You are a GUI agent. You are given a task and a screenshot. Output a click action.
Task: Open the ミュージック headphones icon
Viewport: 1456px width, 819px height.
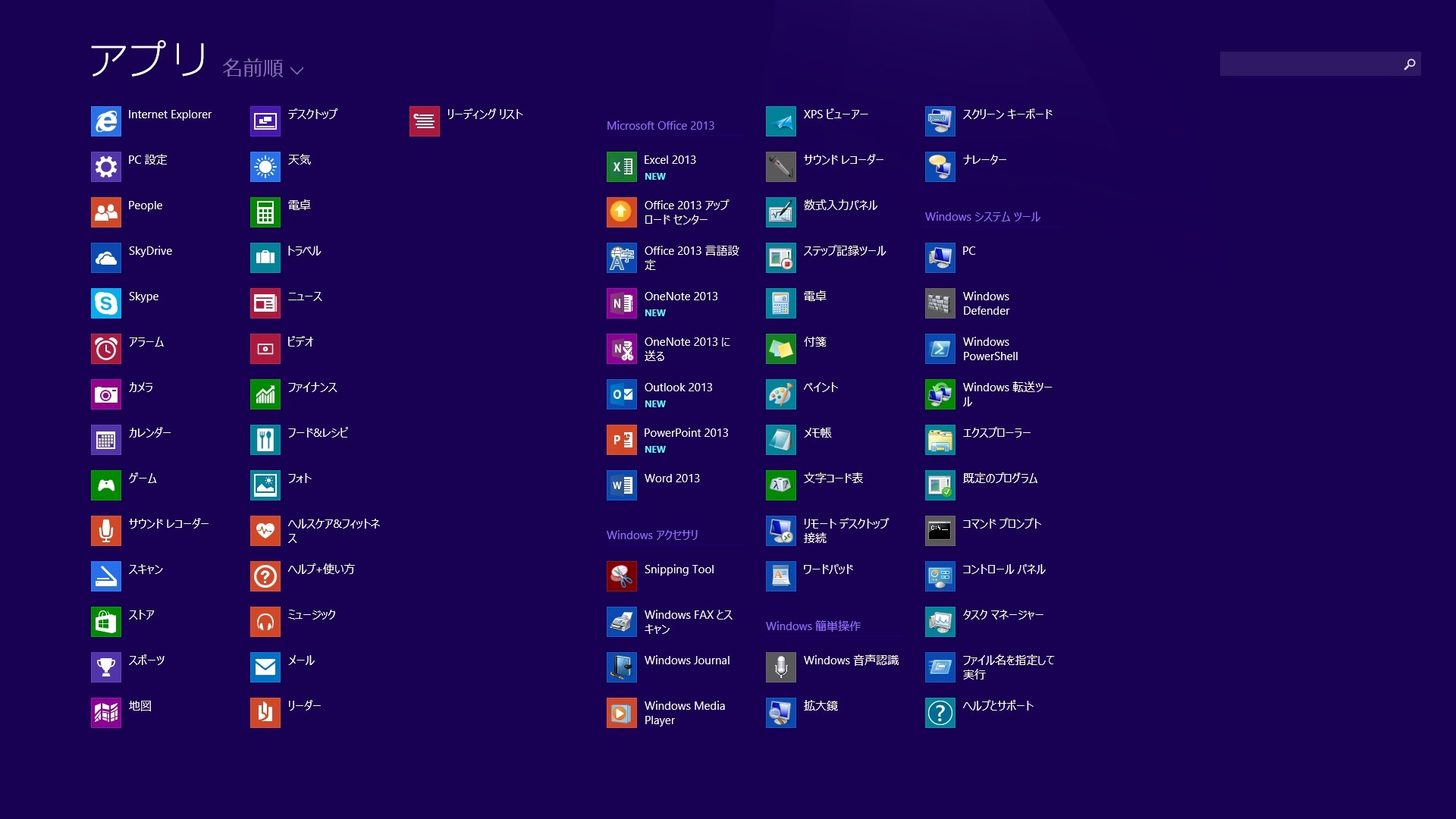[x=265, y=622]
